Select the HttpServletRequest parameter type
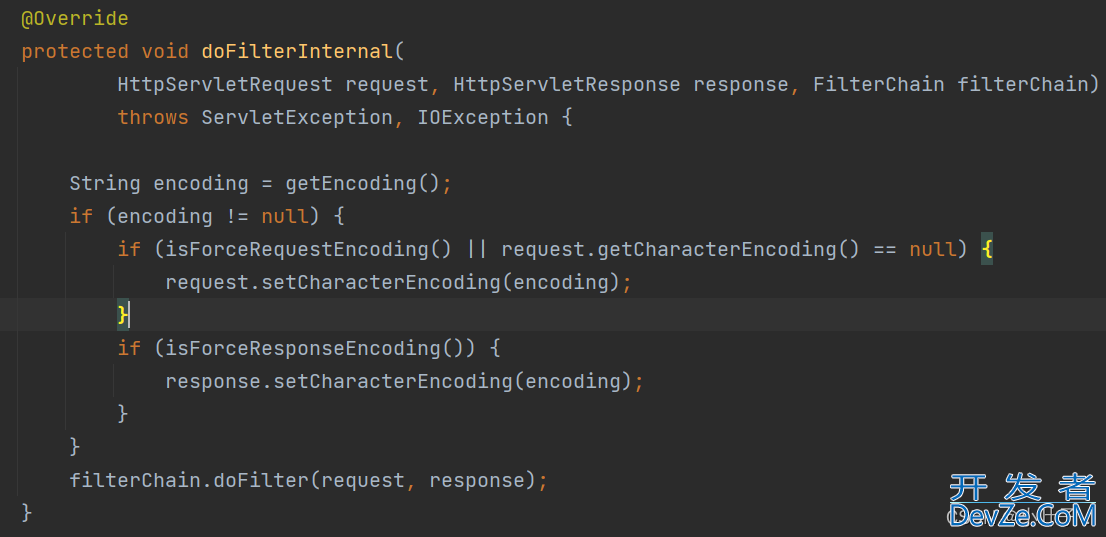 [x=225, y=85]
